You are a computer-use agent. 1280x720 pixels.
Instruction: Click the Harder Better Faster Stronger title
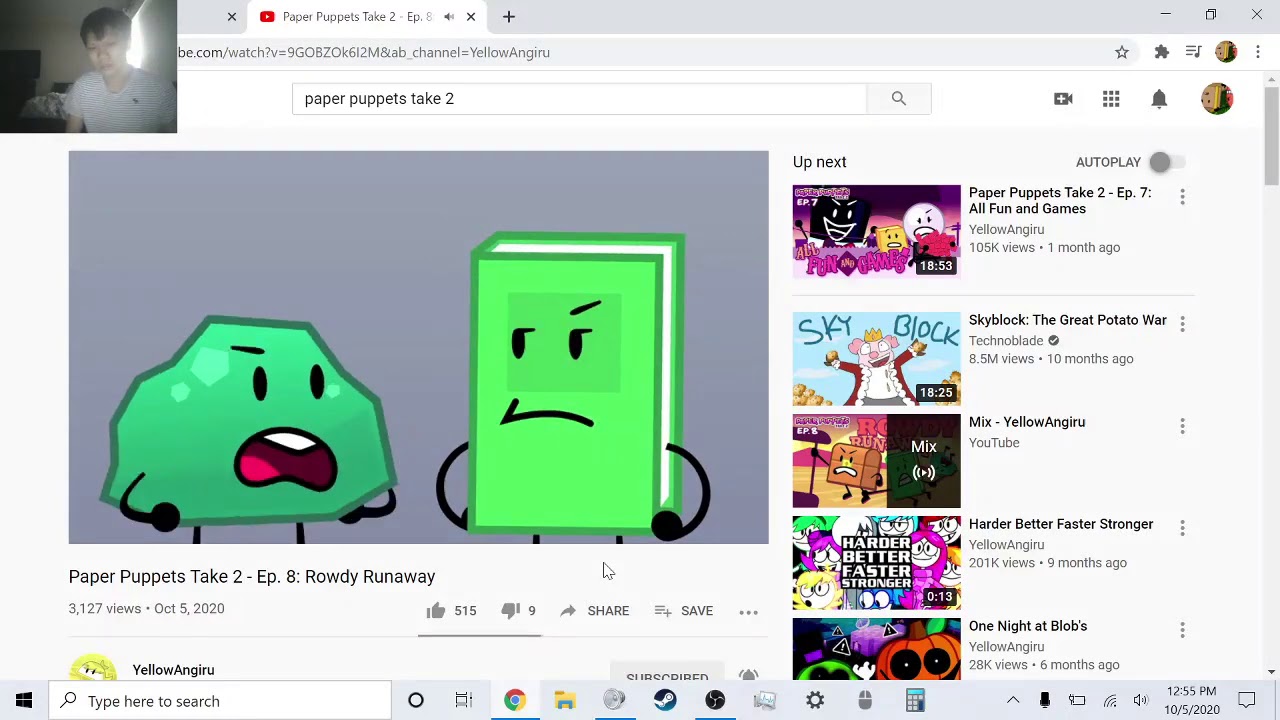1061,524
